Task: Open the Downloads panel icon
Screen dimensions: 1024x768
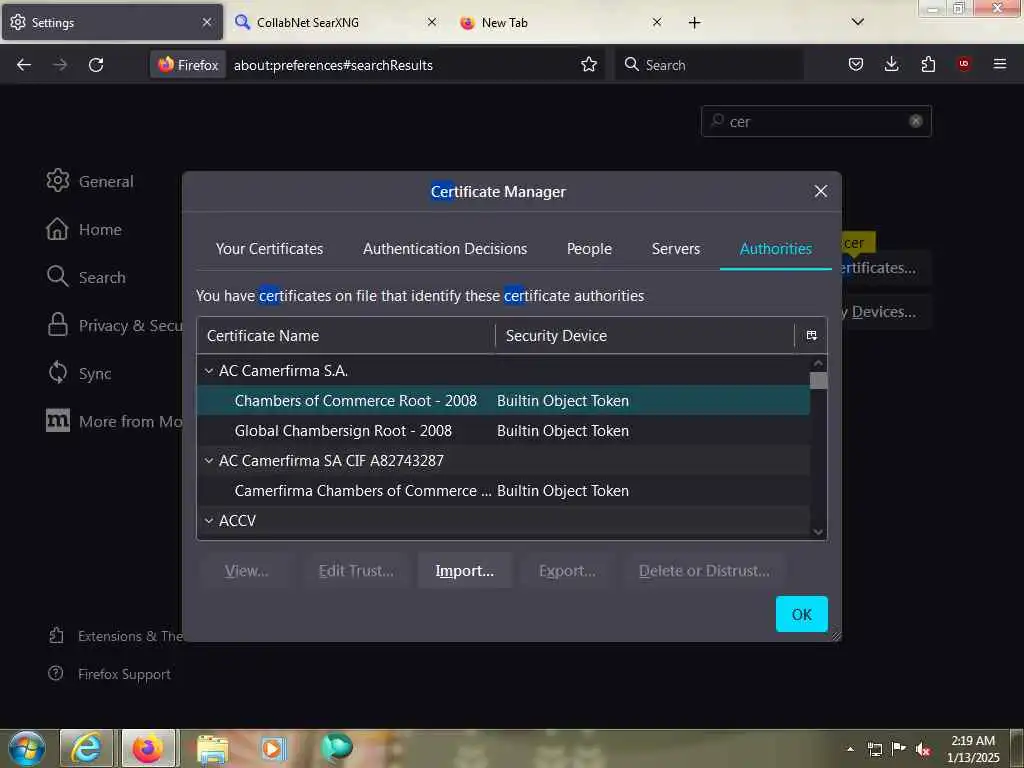Action: click(x=891, y=64)
